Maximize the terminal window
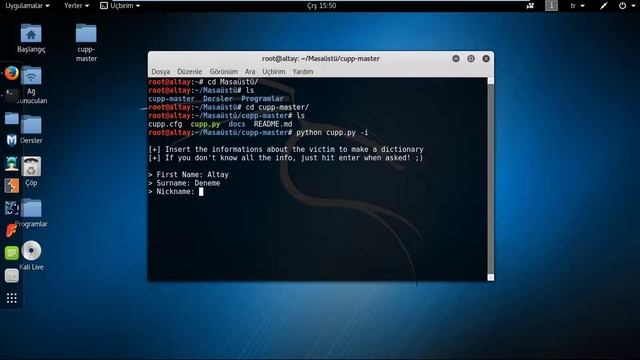640x360 pixels. point(471,58)
